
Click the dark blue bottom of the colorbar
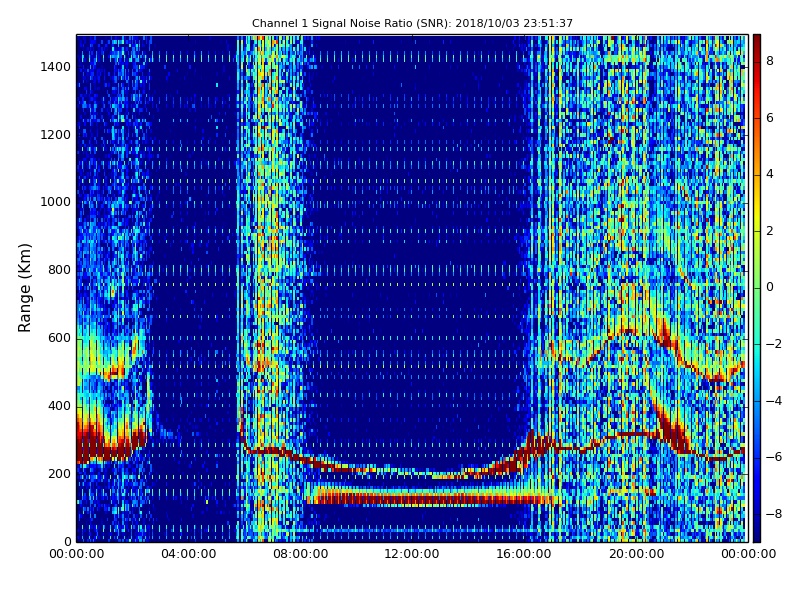click(757, 535)
